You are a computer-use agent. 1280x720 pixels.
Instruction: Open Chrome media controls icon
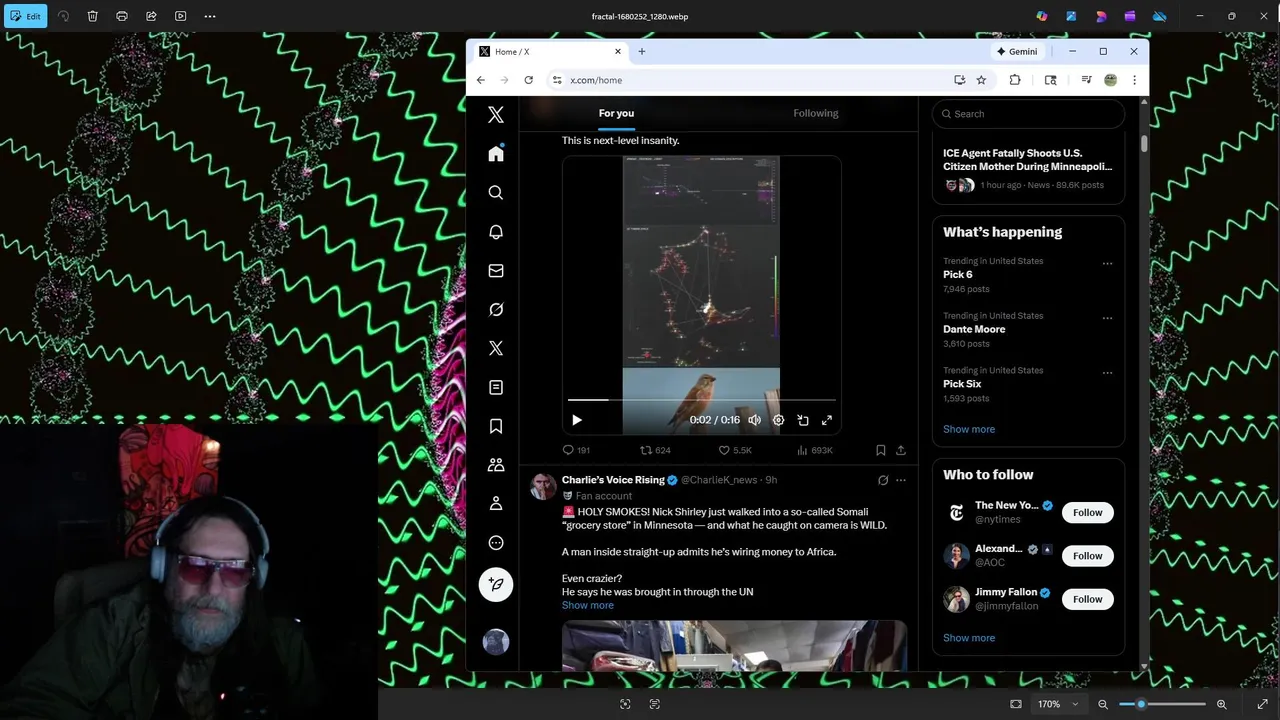click(1086, 80)
